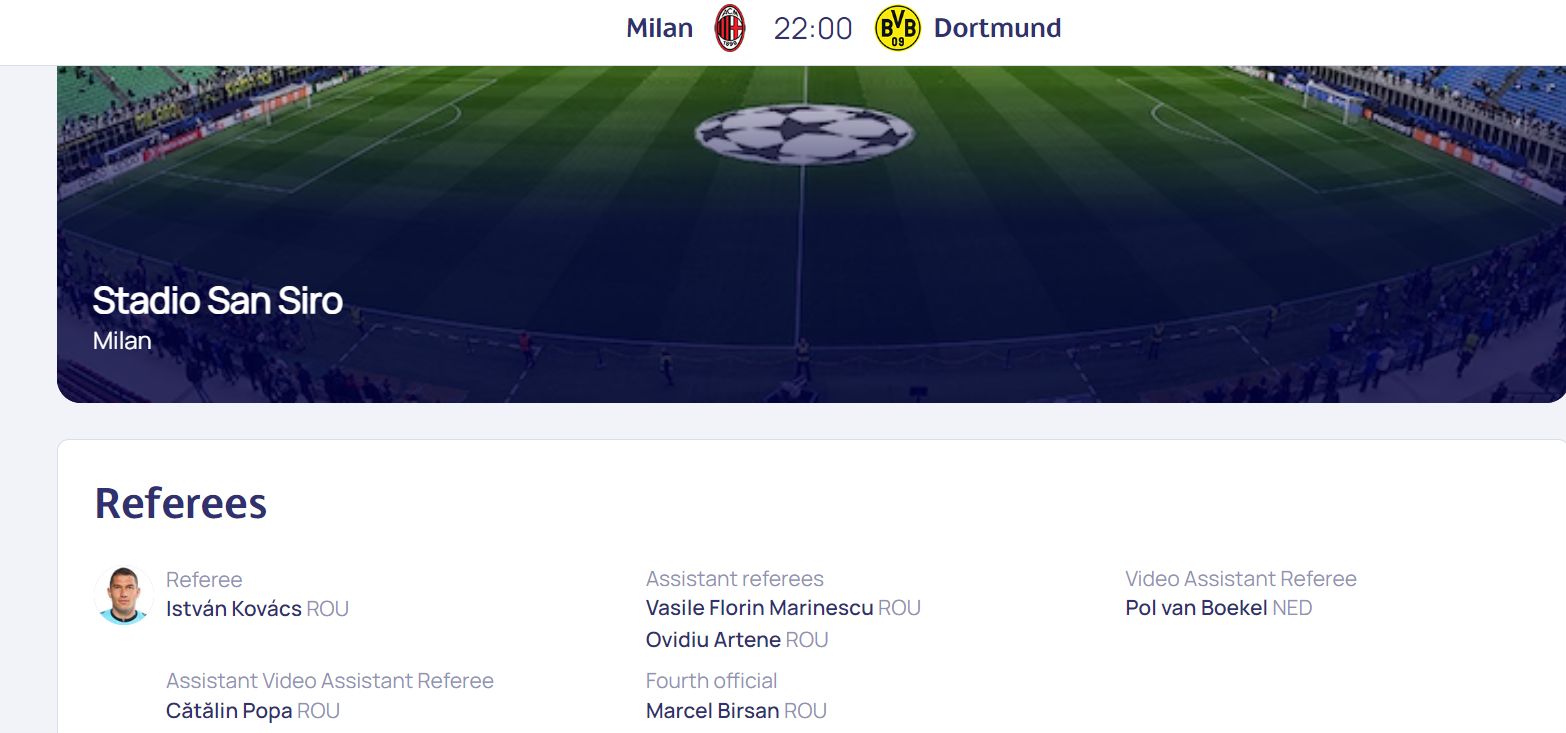
Task: Click the 'Assistant Video Assistant Referee' label
Action: (330, 681)
